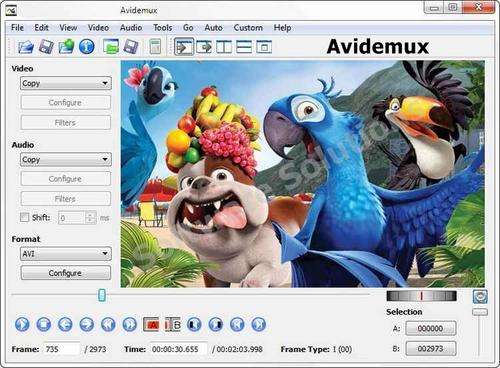
Task: Go to the last frame
Action: pos(259,324)
